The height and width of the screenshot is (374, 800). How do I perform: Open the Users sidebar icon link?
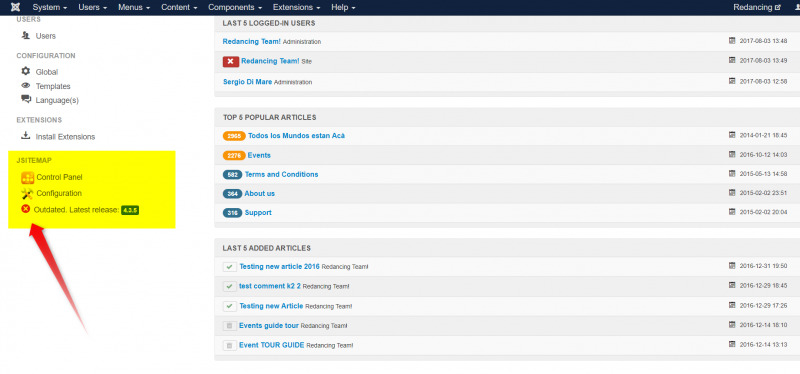click(26, 36)
